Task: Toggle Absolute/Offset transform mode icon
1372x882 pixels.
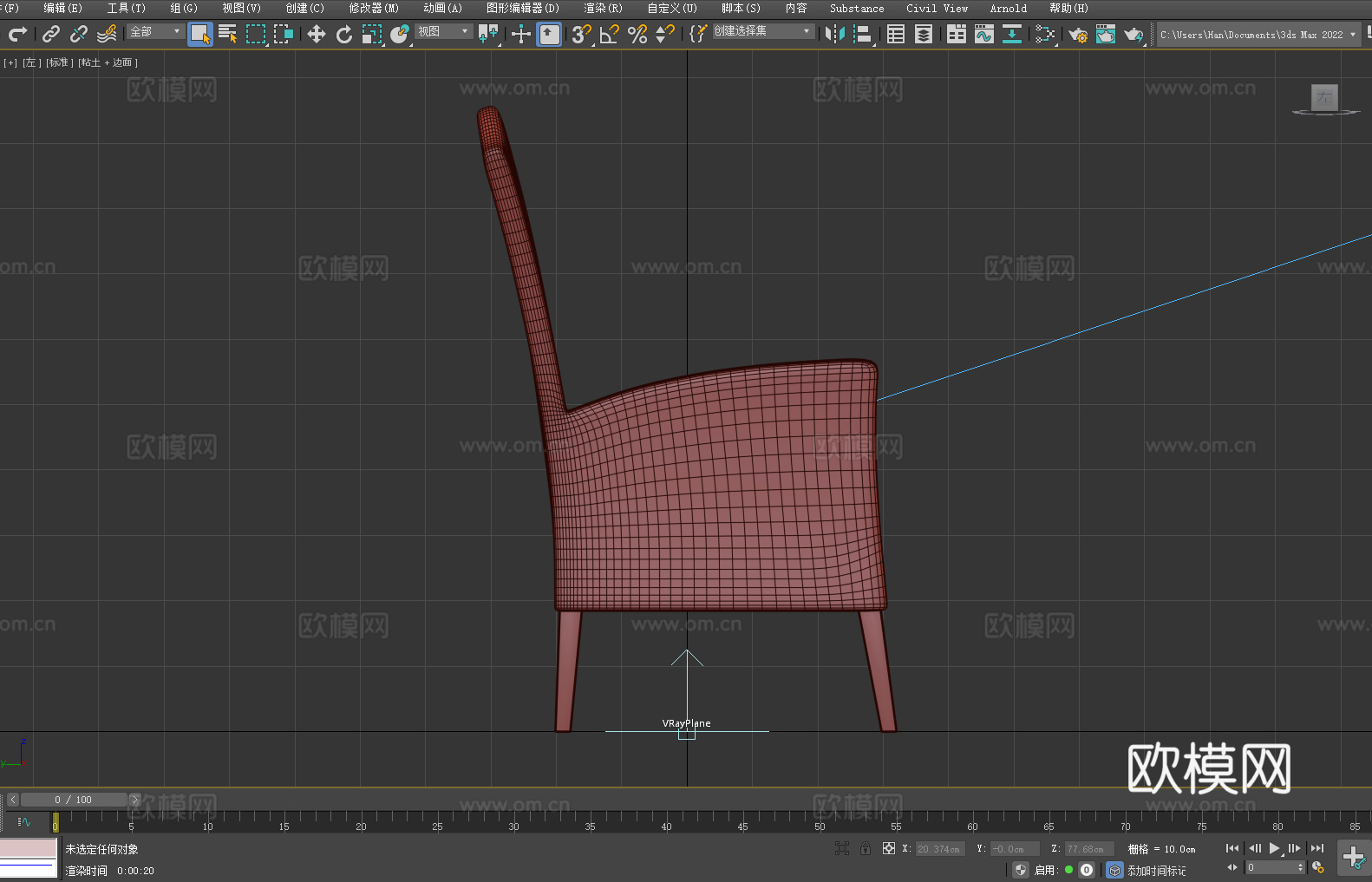Action: pos(889,848)
